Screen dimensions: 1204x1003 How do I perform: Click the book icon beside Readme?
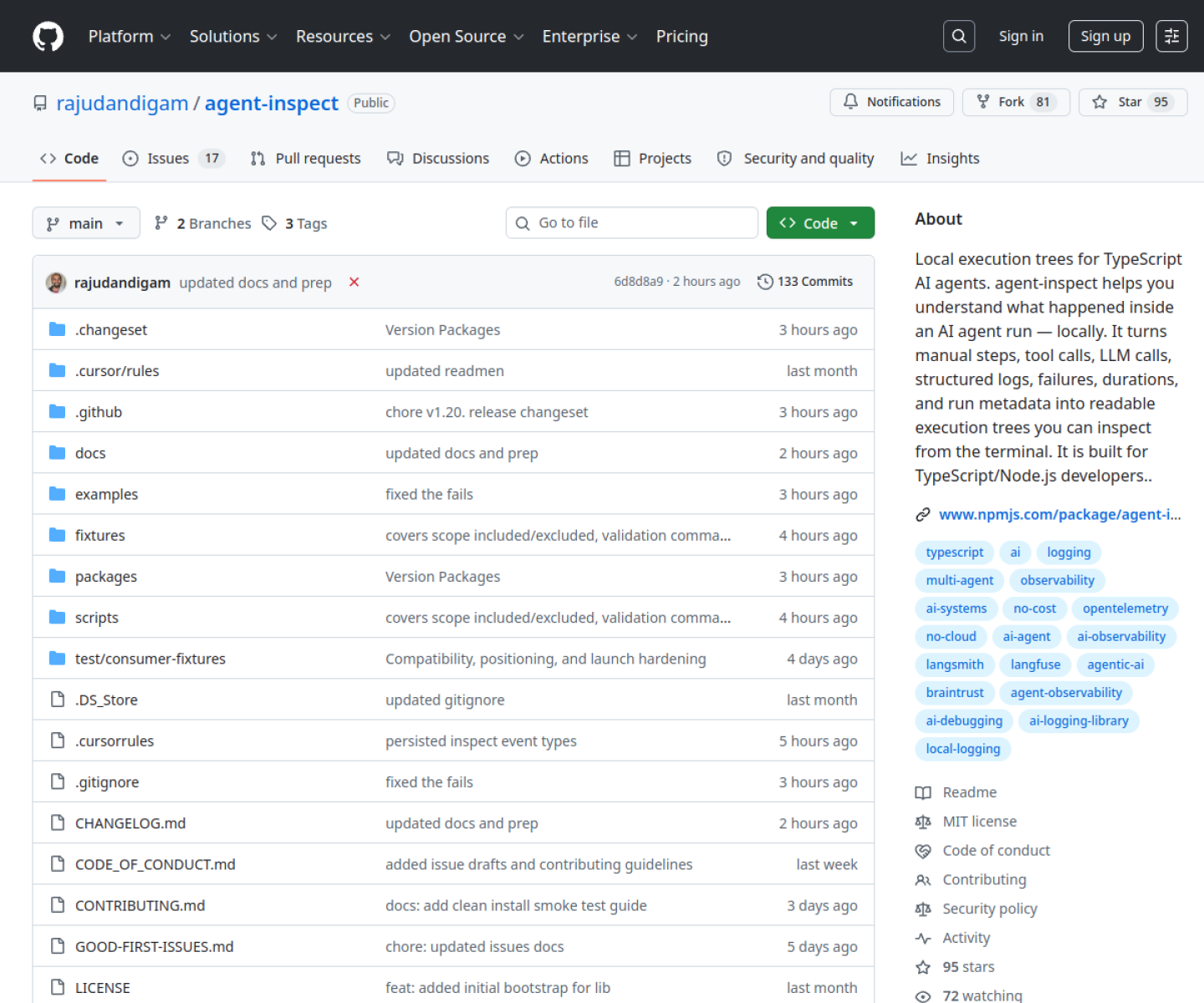923,792
